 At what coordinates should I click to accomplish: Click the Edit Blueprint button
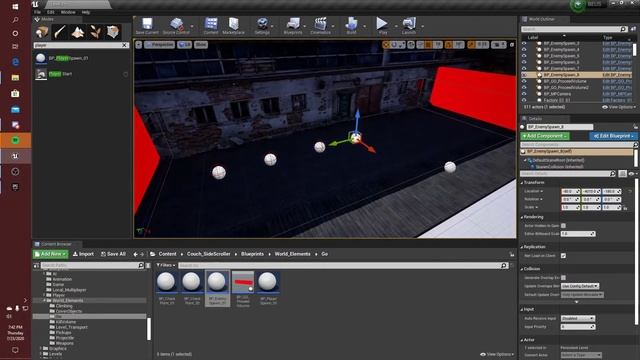613,136
